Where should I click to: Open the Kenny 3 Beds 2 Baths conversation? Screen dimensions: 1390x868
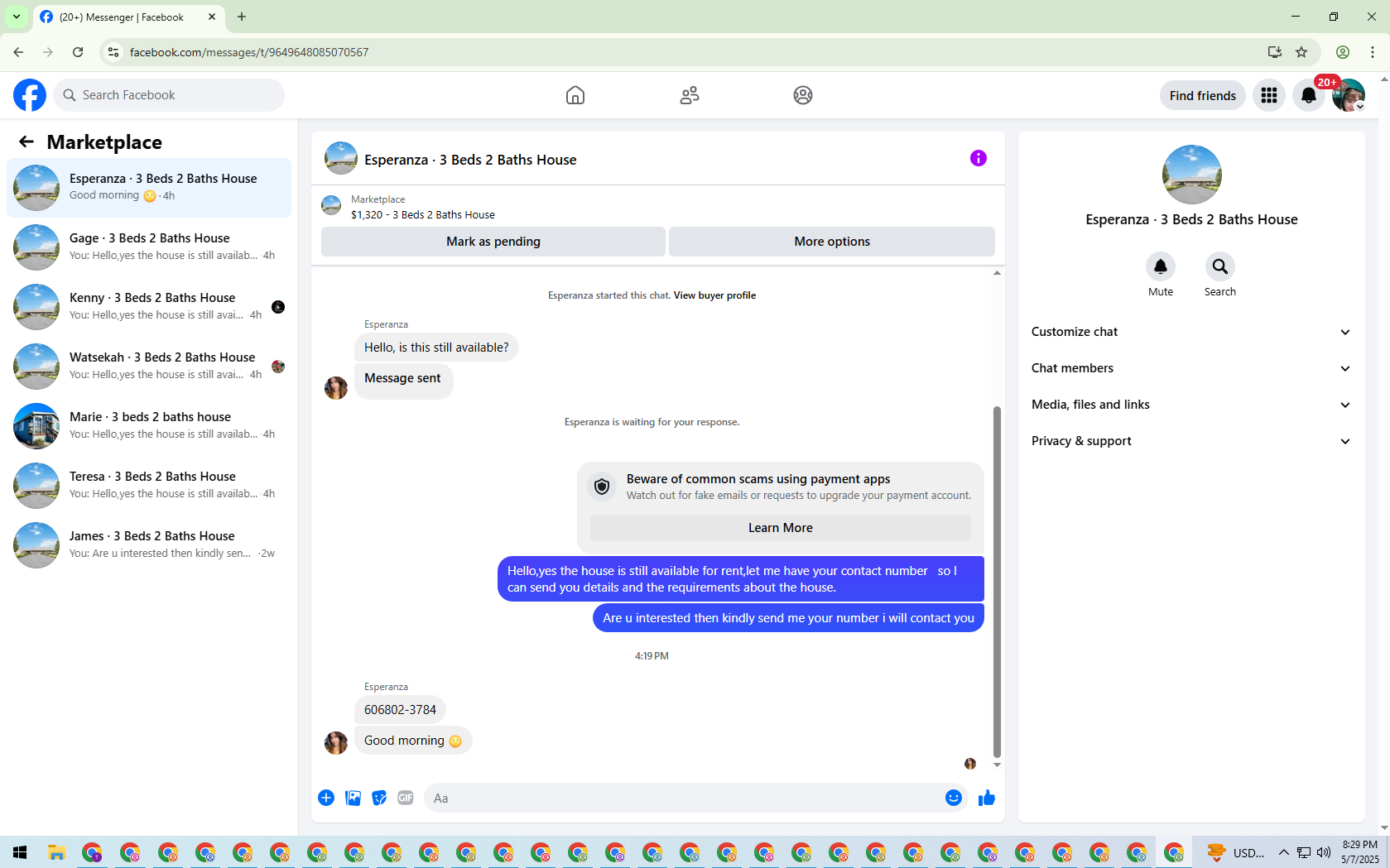(149, 307)
